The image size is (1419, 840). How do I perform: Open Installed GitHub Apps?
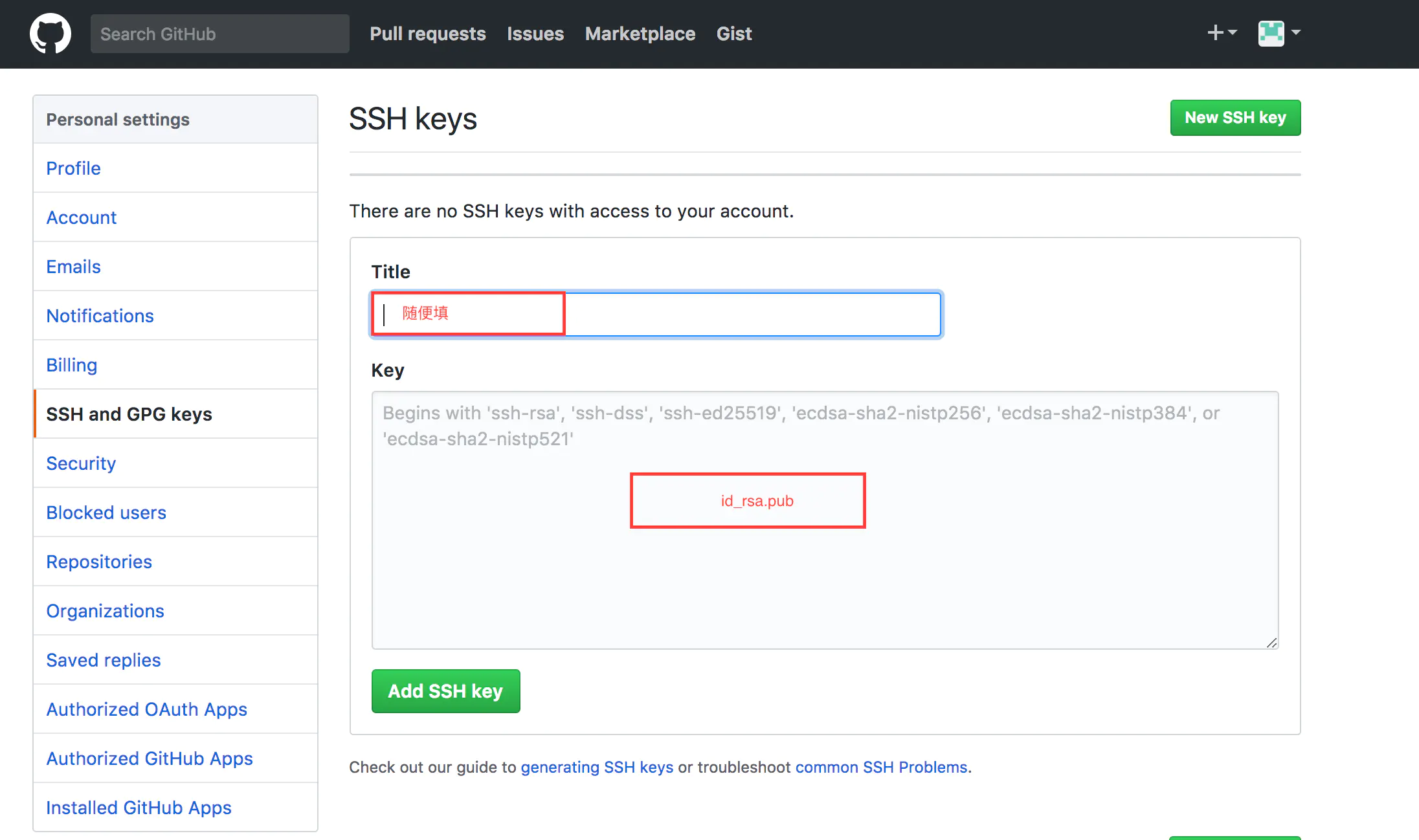click(x=175, y=808)
